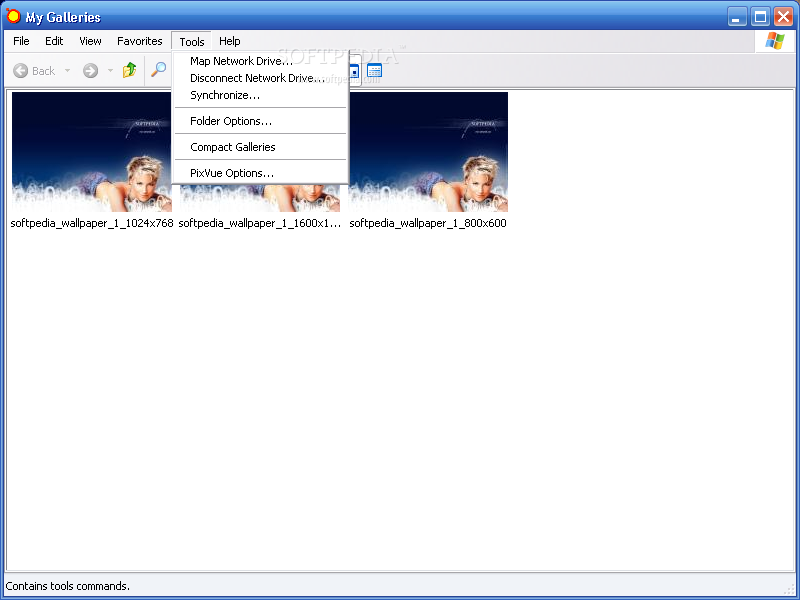The height and width of the screenshot is (600, 800).
Task: Click status text 'Contains tools commands.'
Action: pyautogui.click(x=67, y=586)
